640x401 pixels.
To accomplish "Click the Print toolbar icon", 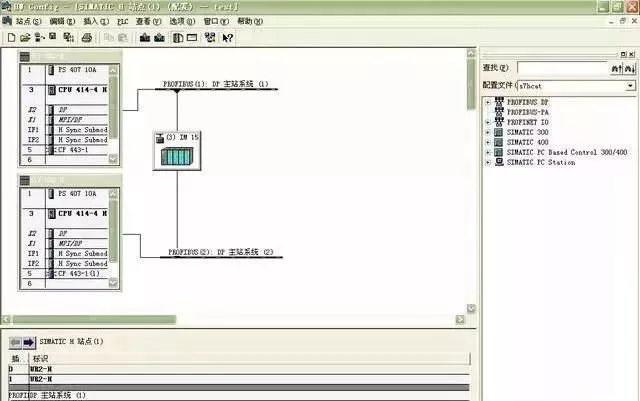I will tap(87, 38).
